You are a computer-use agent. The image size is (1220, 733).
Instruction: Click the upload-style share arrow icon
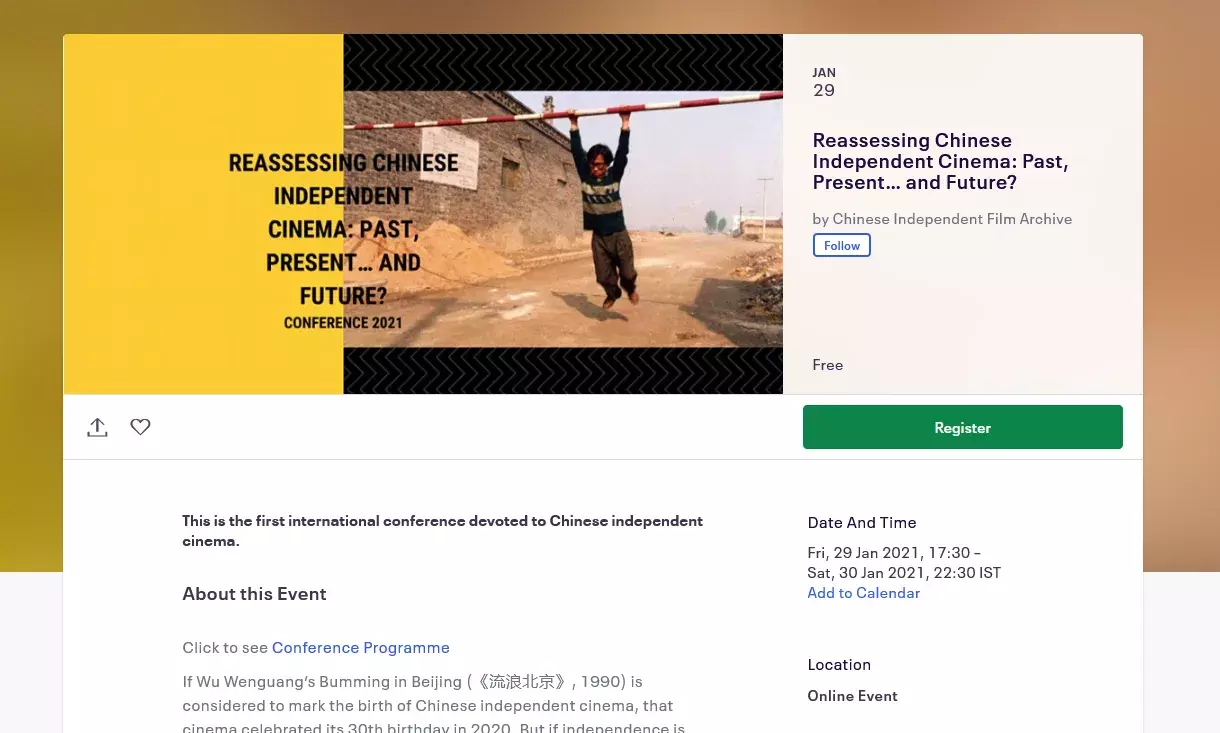point(97,426)
